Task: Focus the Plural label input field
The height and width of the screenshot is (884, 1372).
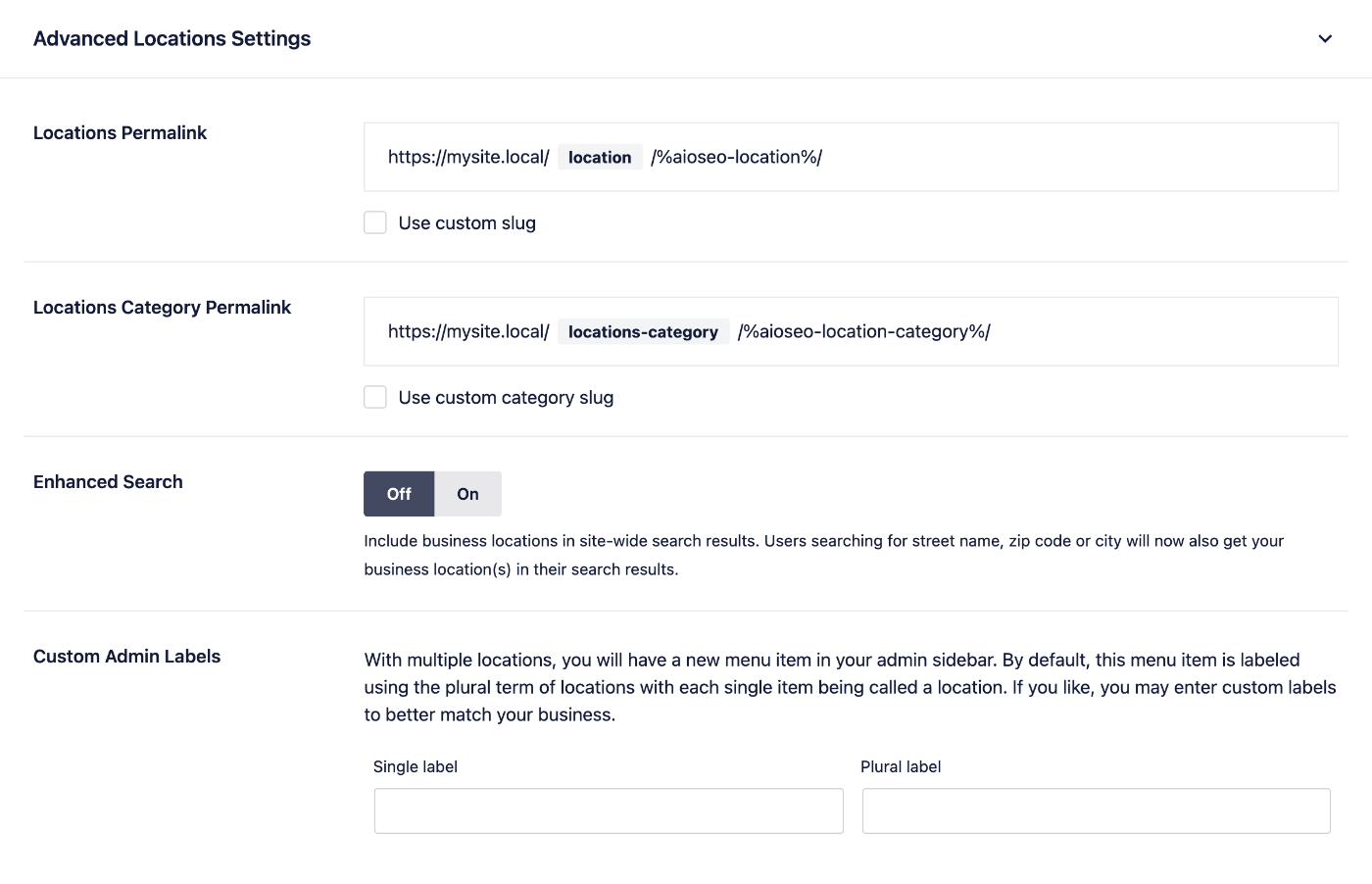Action: click(1096, 810)
